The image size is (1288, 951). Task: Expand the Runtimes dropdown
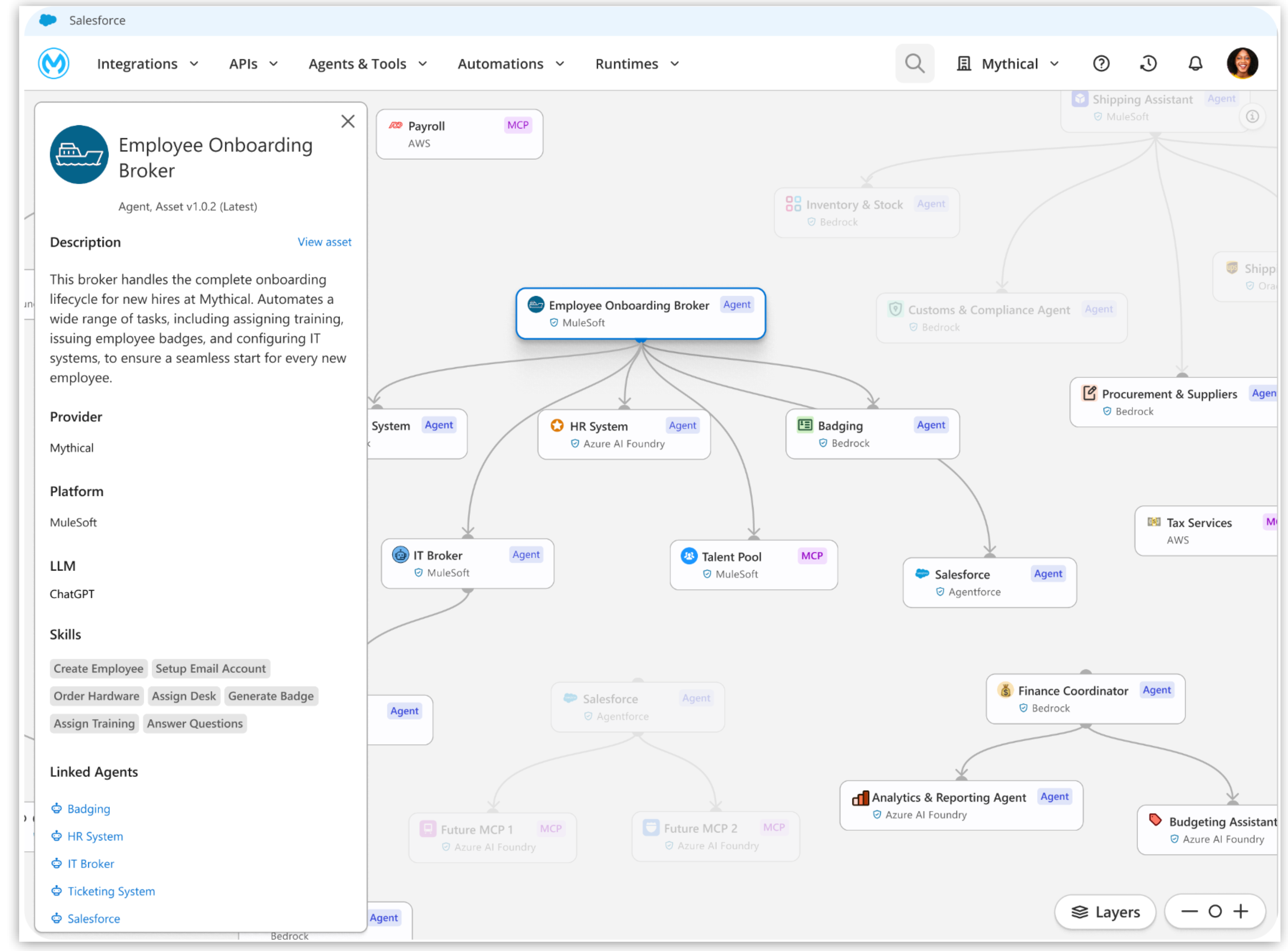pyautogui.click(x=636, y=63)
